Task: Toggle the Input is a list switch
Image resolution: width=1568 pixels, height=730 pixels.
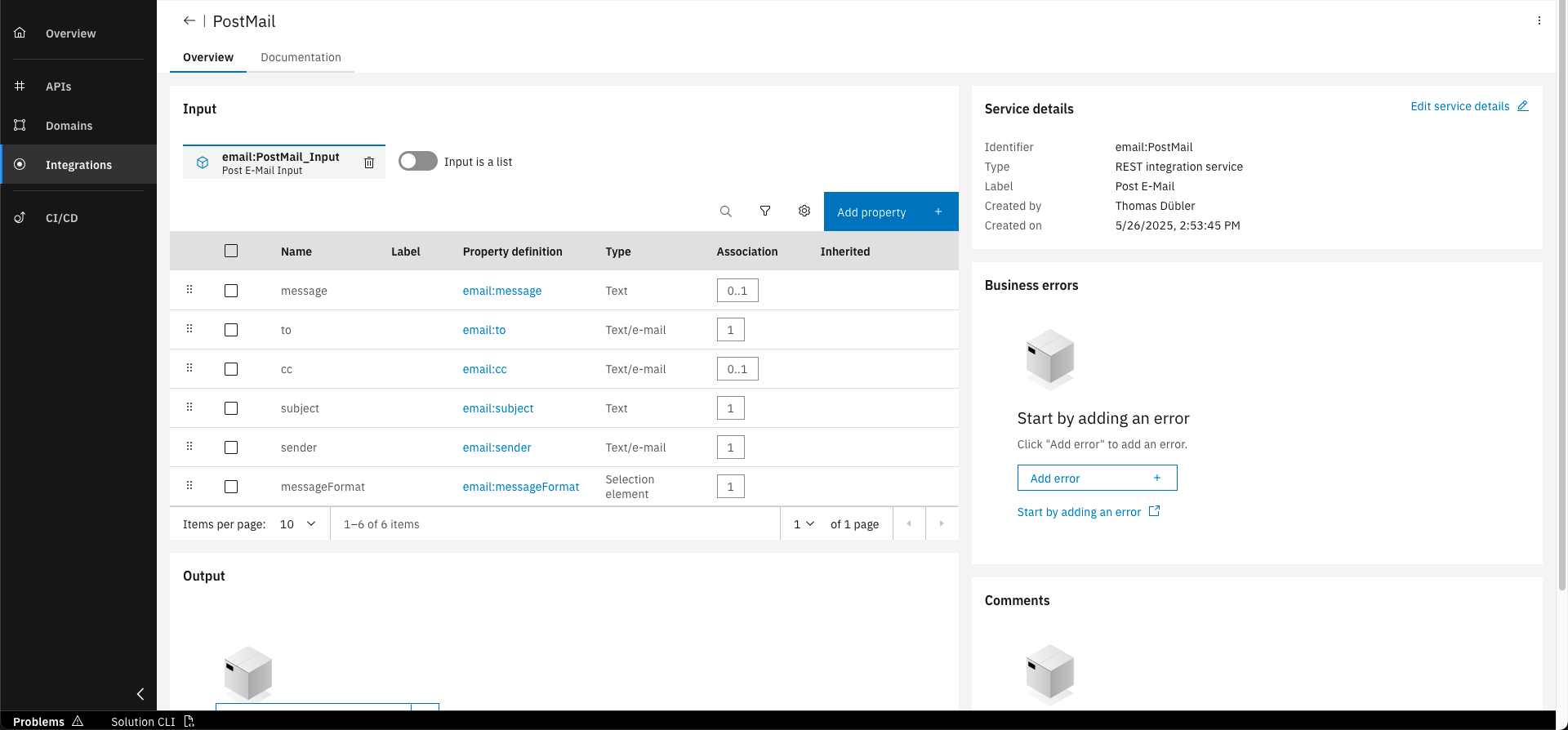Action: tap(418, 162)
